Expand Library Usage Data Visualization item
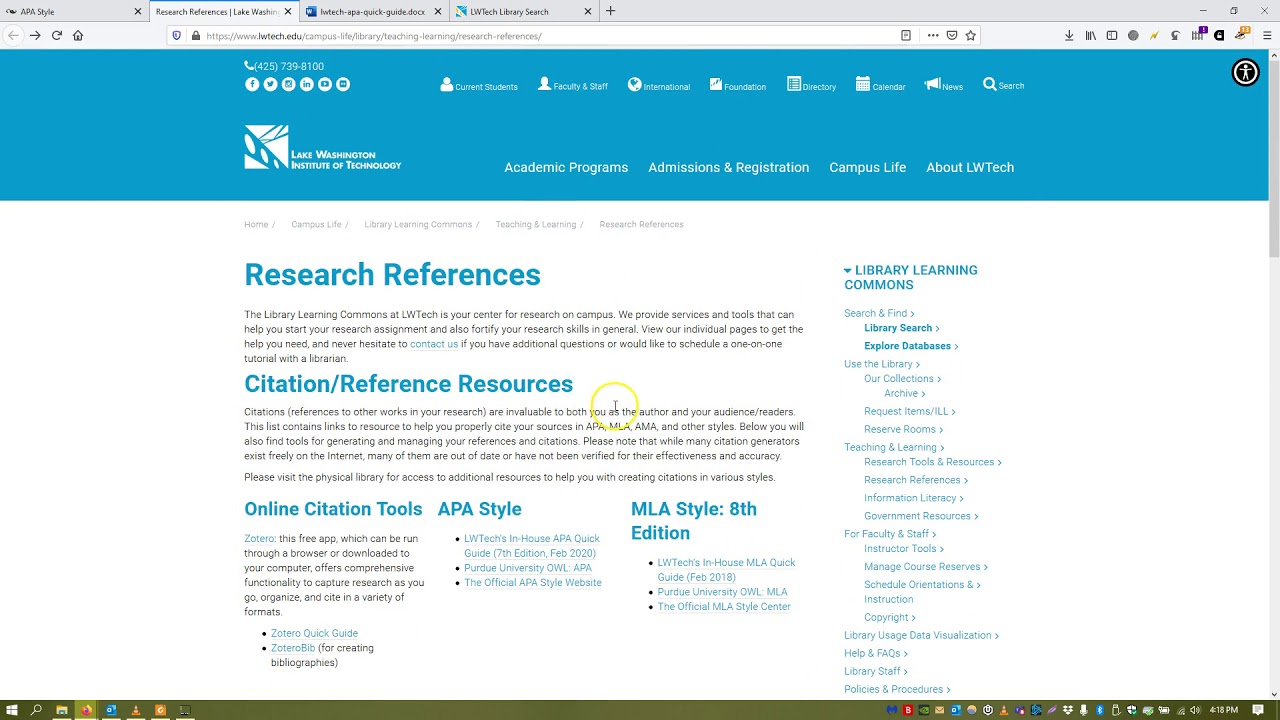This screenshot has width=1280, height=720. point(921,635)
